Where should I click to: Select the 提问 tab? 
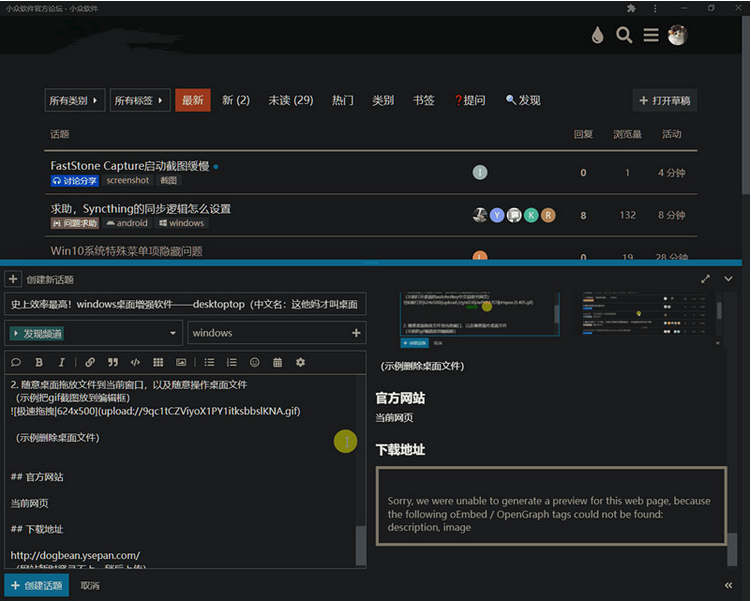coord(470,100)
